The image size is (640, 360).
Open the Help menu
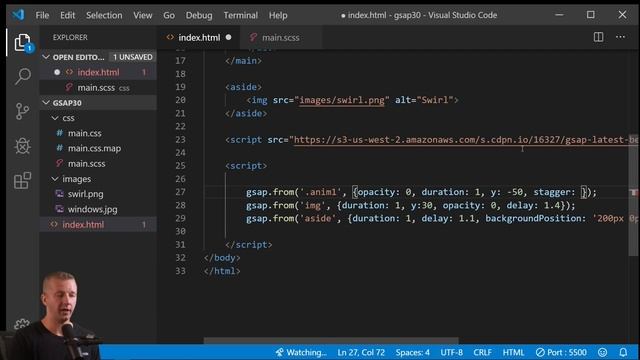click(278, 16)
